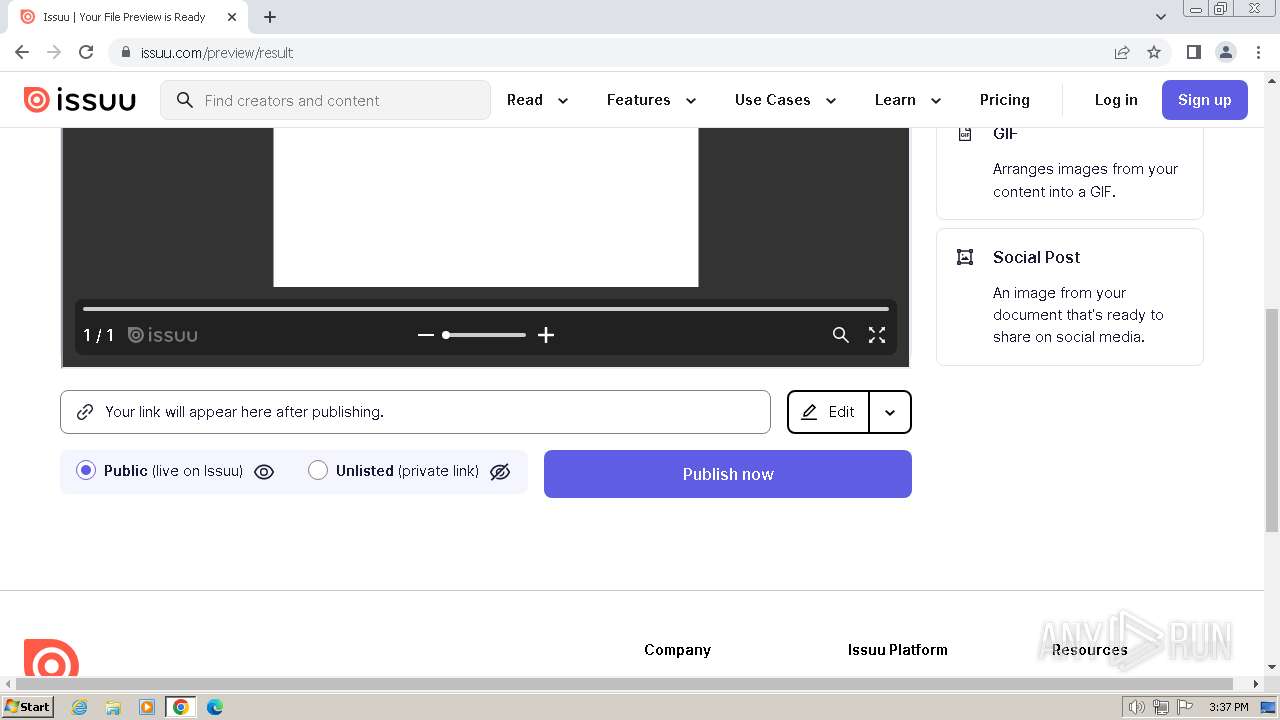Image resolution: width=1280 pixels, height=720 pixels.
Task: Open Microsoft Edge from taskbar
Action: tap(215, 707)
